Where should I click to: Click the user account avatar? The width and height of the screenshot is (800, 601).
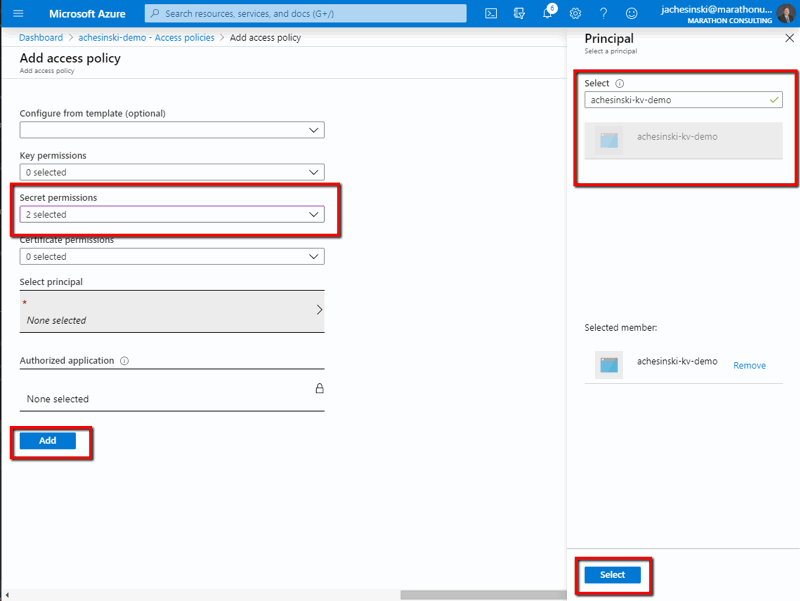tap(785, 14)
